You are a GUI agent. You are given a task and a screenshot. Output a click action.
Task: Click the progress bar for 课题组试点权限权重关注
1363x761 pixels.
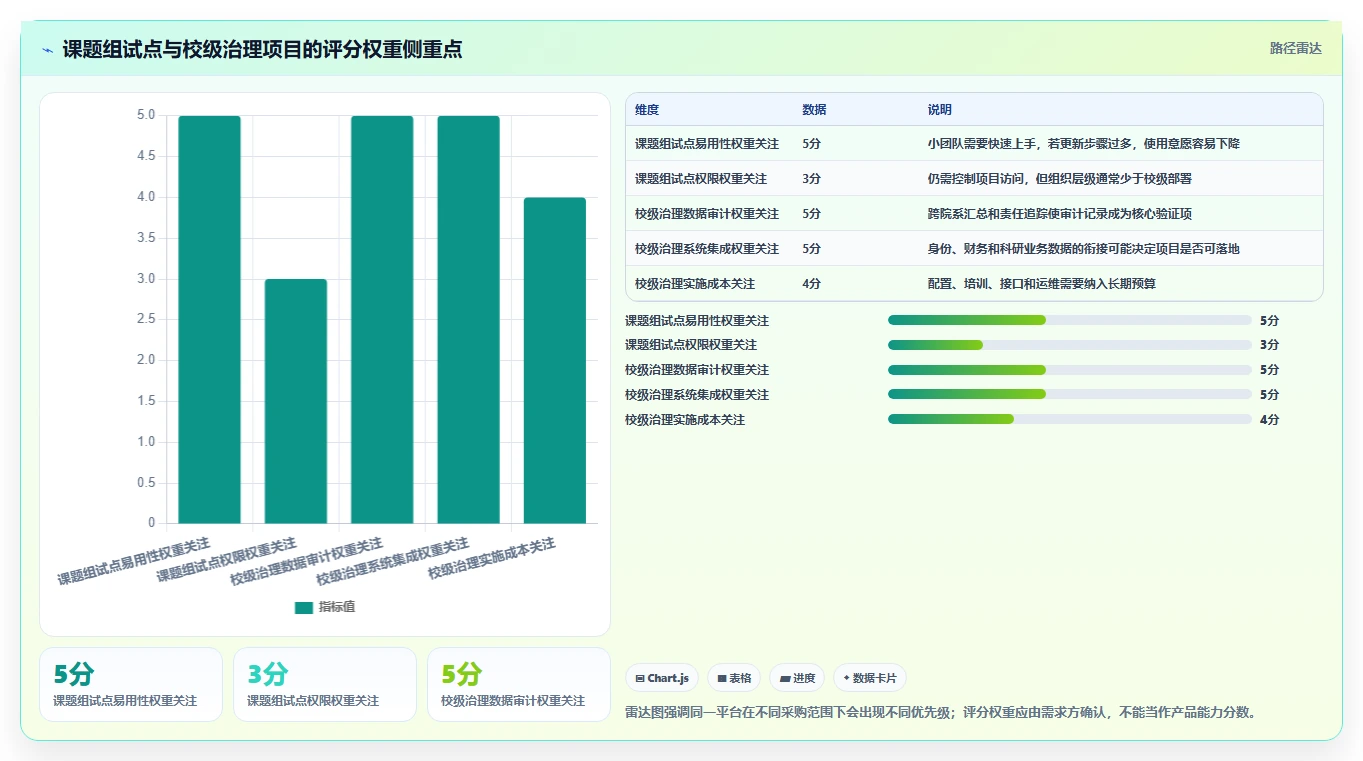click(1070, 345)
